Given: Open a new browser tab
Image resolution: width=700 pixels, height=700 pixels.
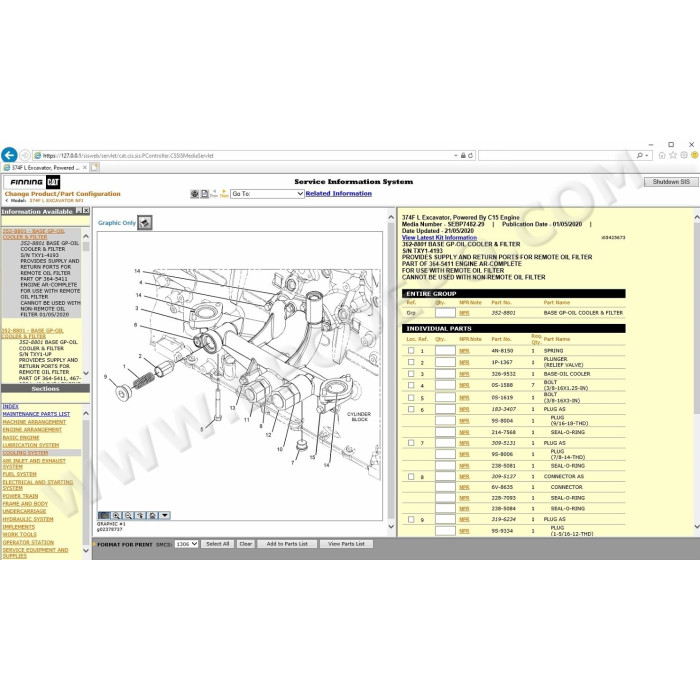Looking at the screenshot, I should (x=94, y=167).
